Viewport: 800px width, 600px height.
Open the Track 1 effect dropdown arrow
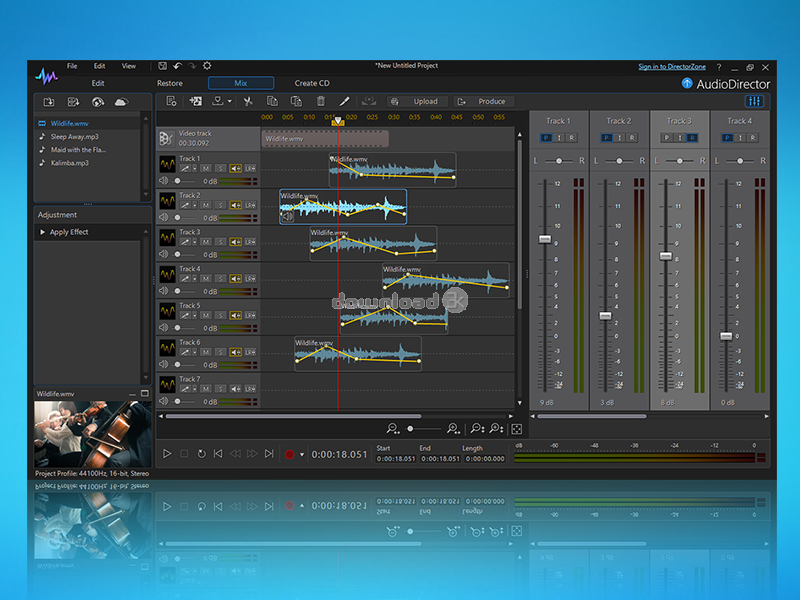click(194, 168)
